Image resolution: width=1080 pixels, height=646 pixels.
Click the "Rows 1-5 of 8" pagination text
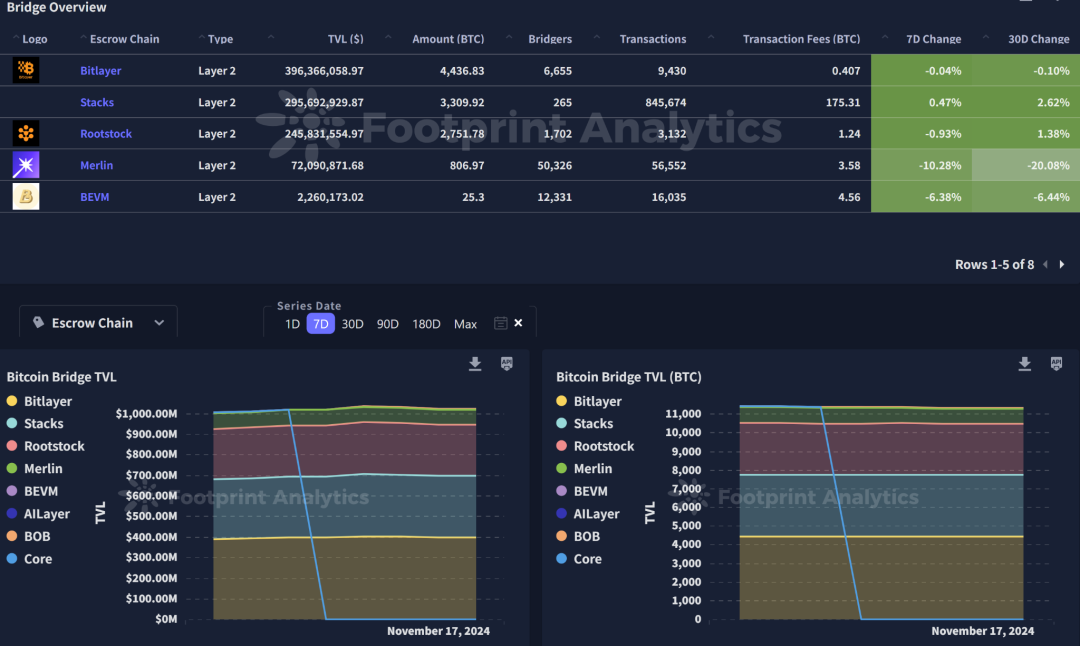point(995,264)
